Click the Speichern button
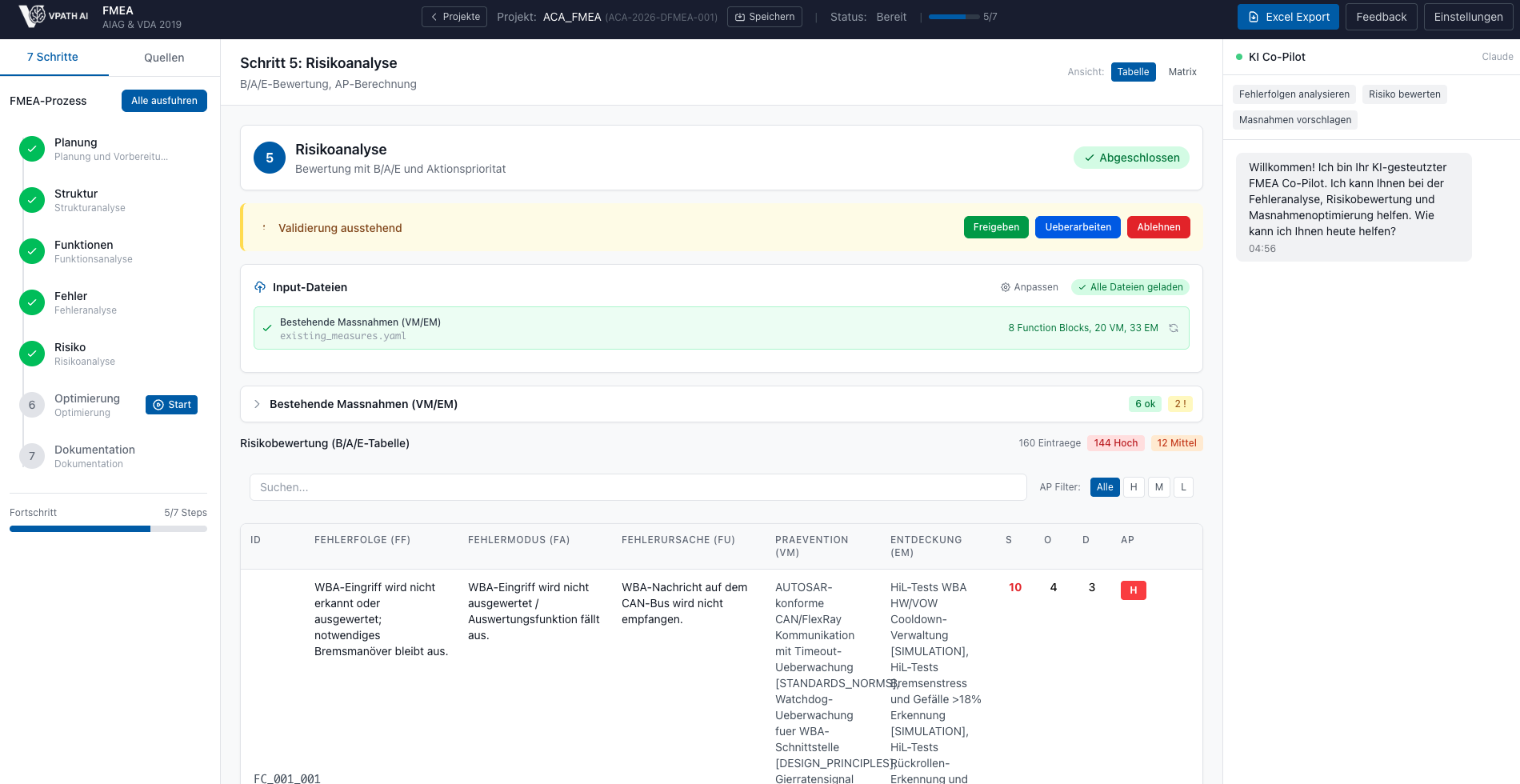The image size is (1520, 784). [765, 17]
